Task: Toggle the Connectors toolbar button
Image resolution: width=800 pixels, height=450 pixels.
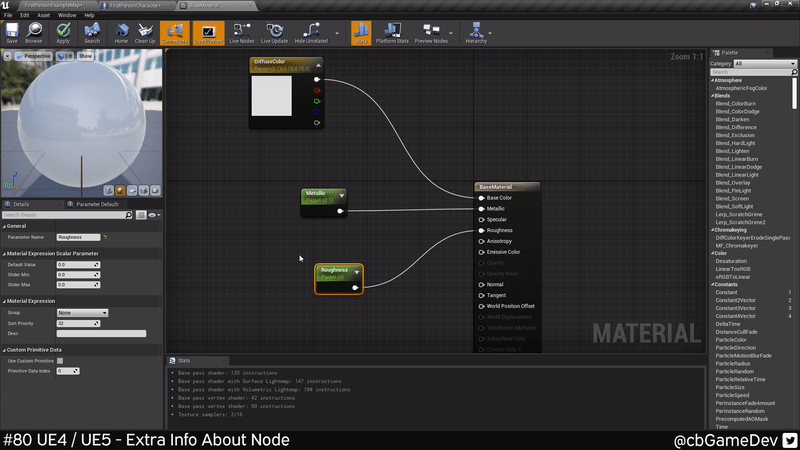Action: tap(174, 33)
